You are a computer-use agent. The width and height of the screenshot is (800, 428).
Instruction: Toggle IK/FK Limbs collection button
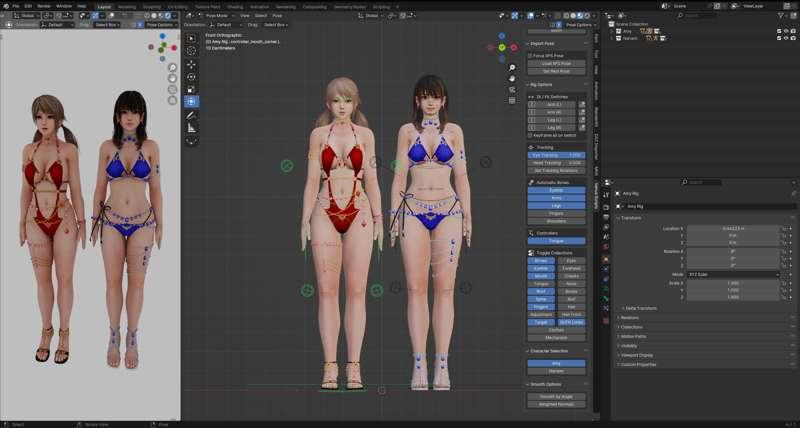571,322
